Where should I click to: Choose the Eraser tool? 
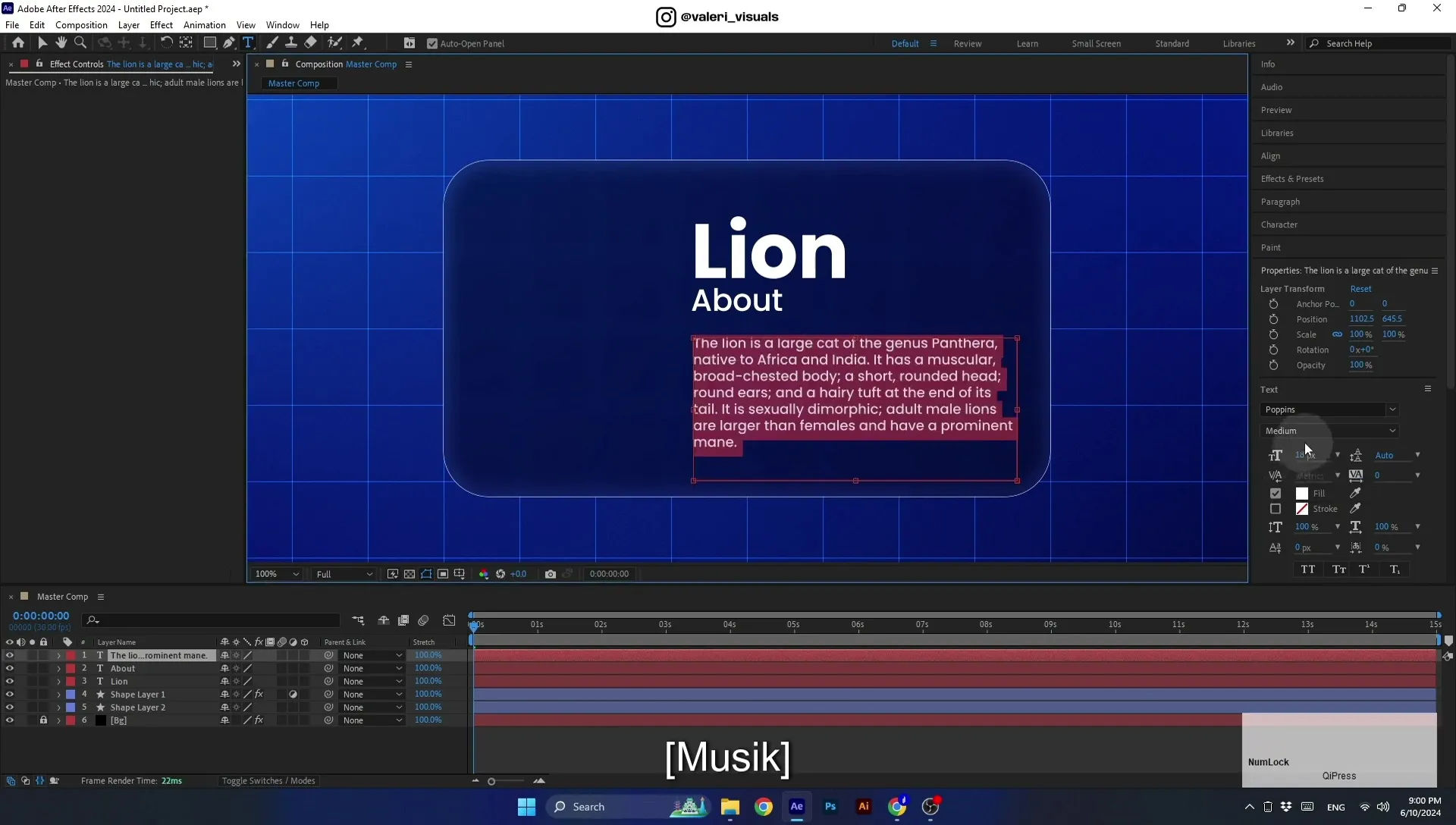311,43
